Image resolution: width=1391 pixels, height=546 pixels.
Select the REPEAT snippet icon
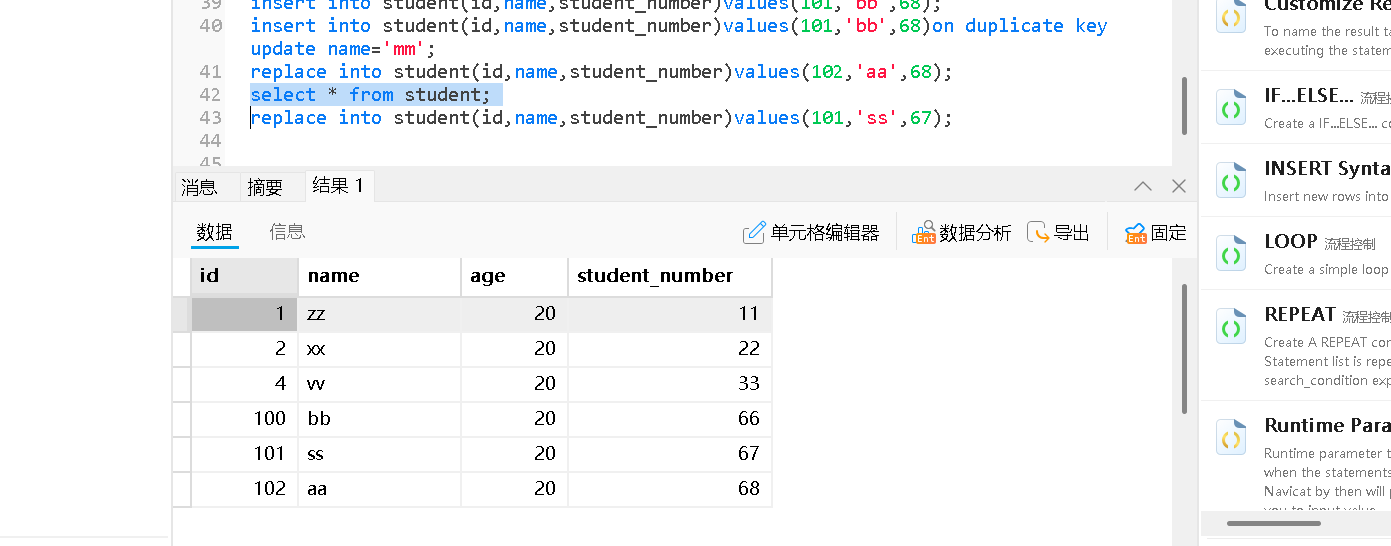(x=1231, y=326)
